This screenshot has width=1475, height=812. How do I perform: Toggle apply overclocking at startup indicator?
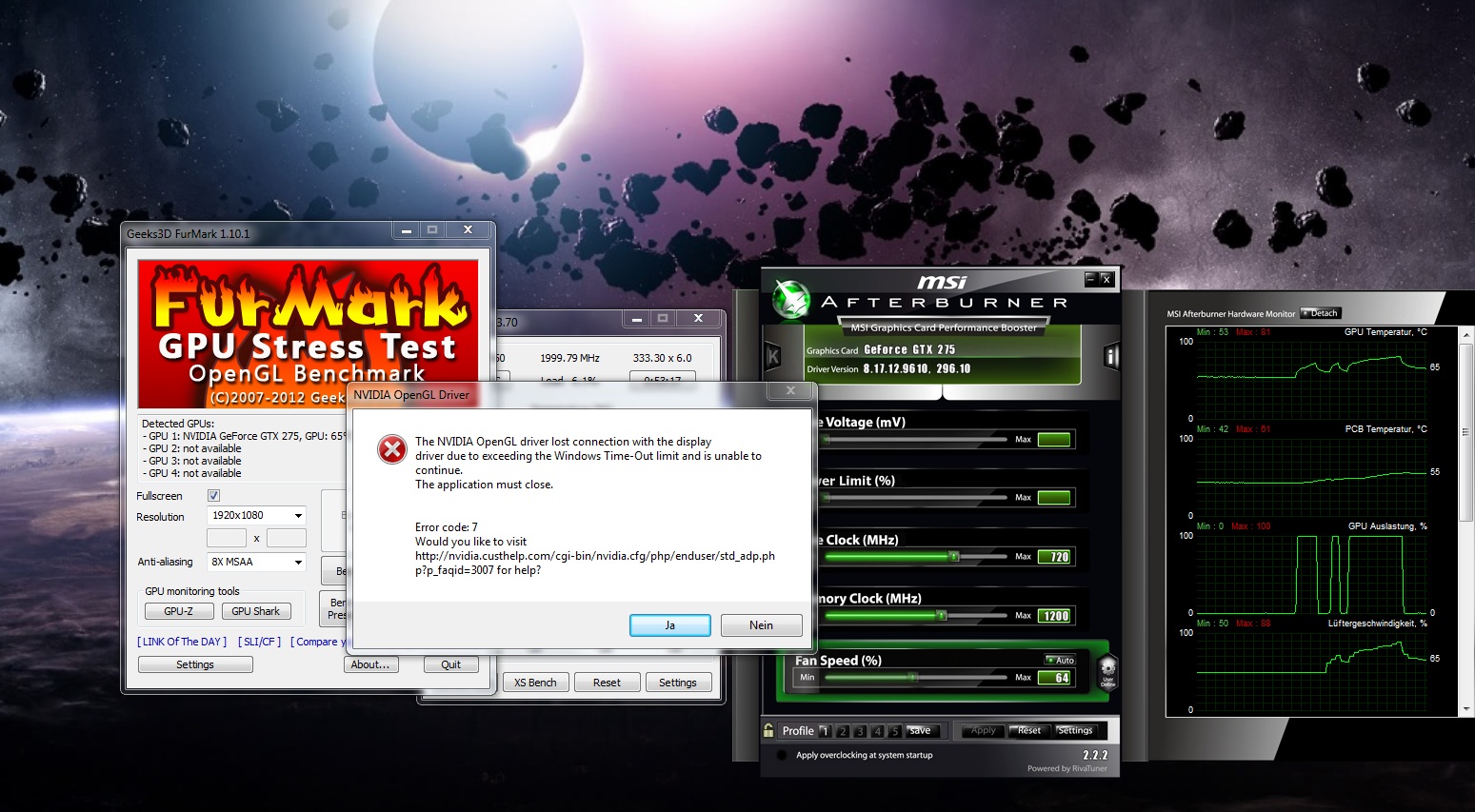pyautogui.click(x=782, y=756)
